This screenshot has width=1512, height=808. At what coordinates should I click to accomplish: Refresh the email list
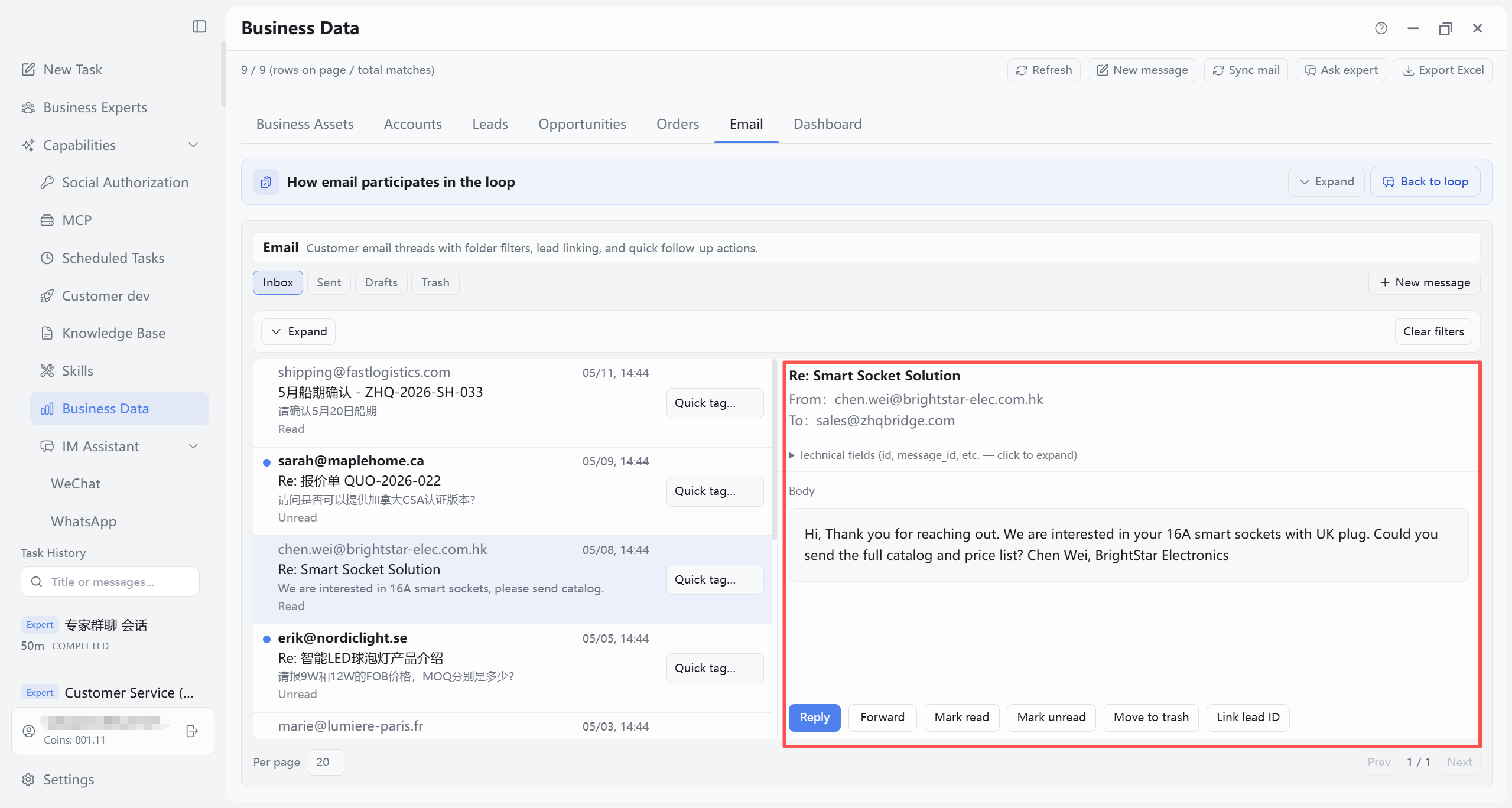[1043, 70]
